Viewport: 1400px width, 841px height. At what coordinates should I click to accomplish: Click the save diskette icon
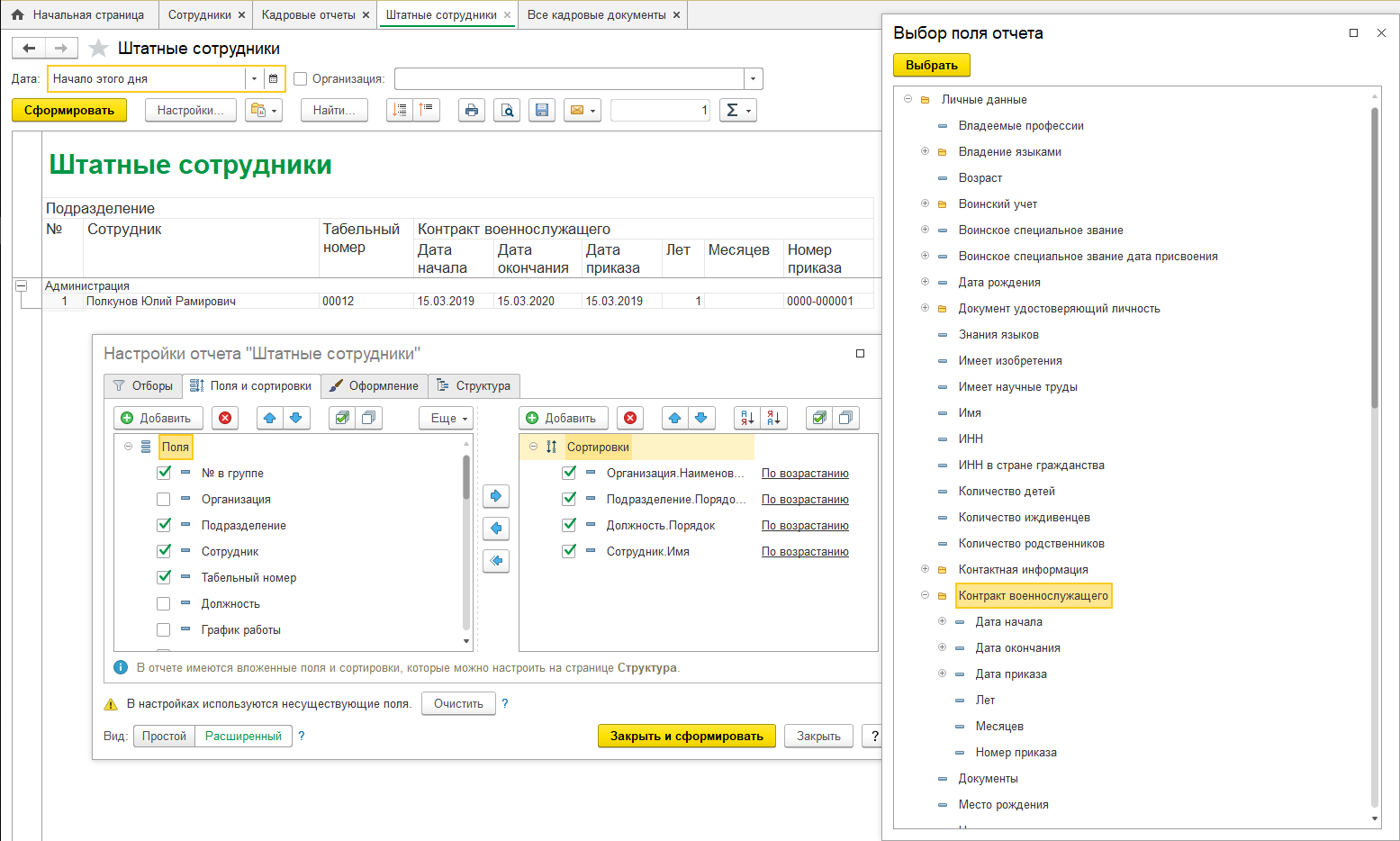542,110
